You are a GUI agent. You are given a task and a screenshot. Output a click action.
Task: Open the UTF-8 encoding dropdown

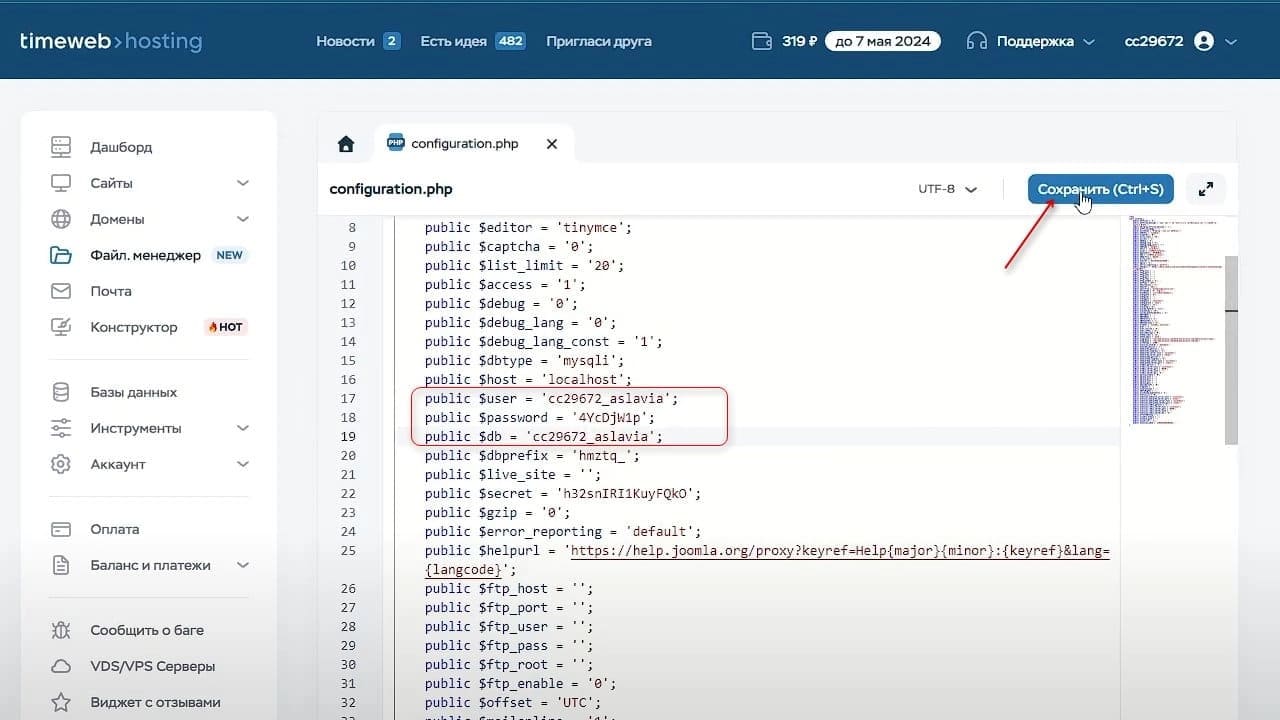pos(947,189)
